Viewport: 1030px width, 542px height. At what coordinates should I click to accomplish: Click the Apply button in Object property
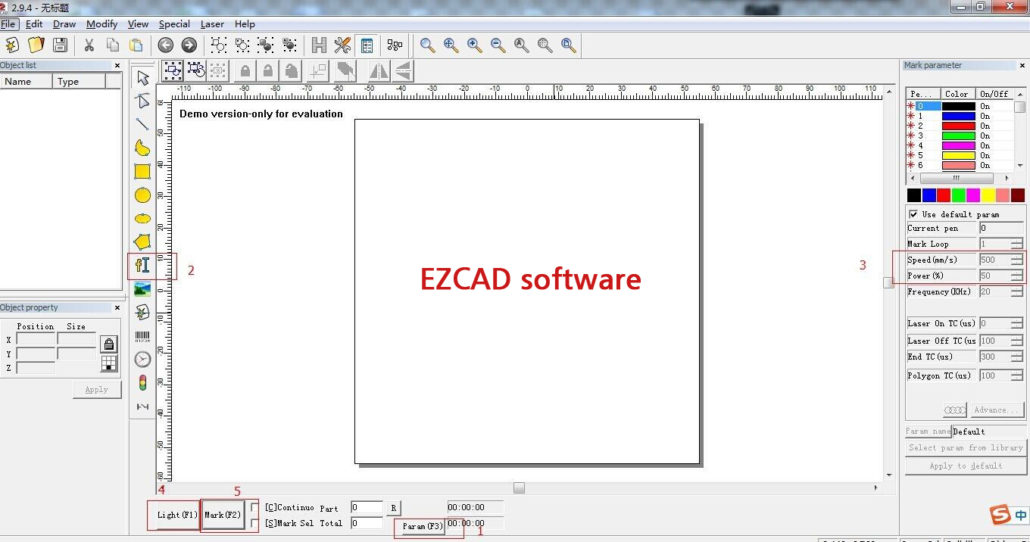coord(97,390)
